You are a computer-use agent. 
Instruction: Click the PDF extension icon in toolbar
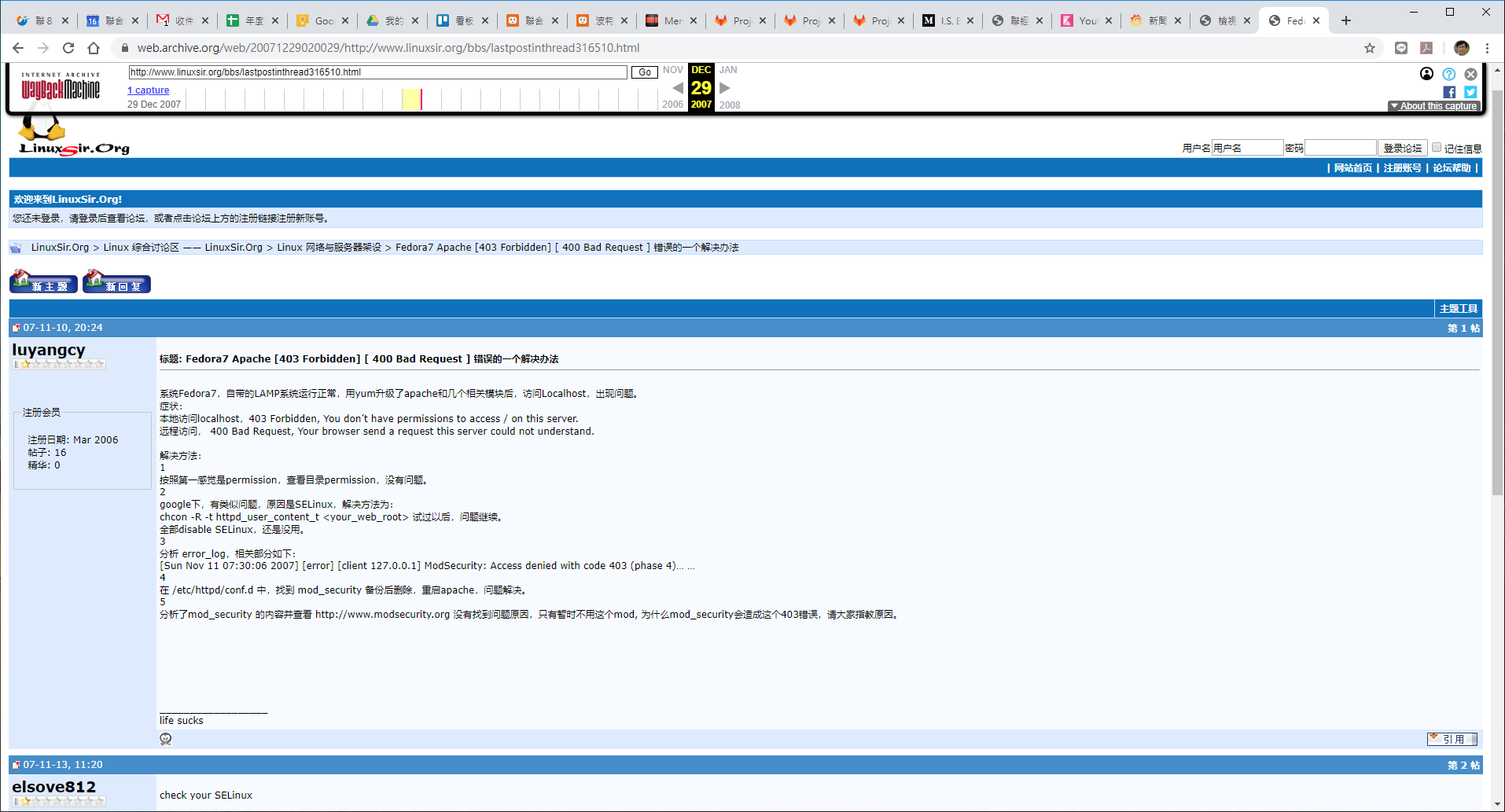tap(1426, 48)
